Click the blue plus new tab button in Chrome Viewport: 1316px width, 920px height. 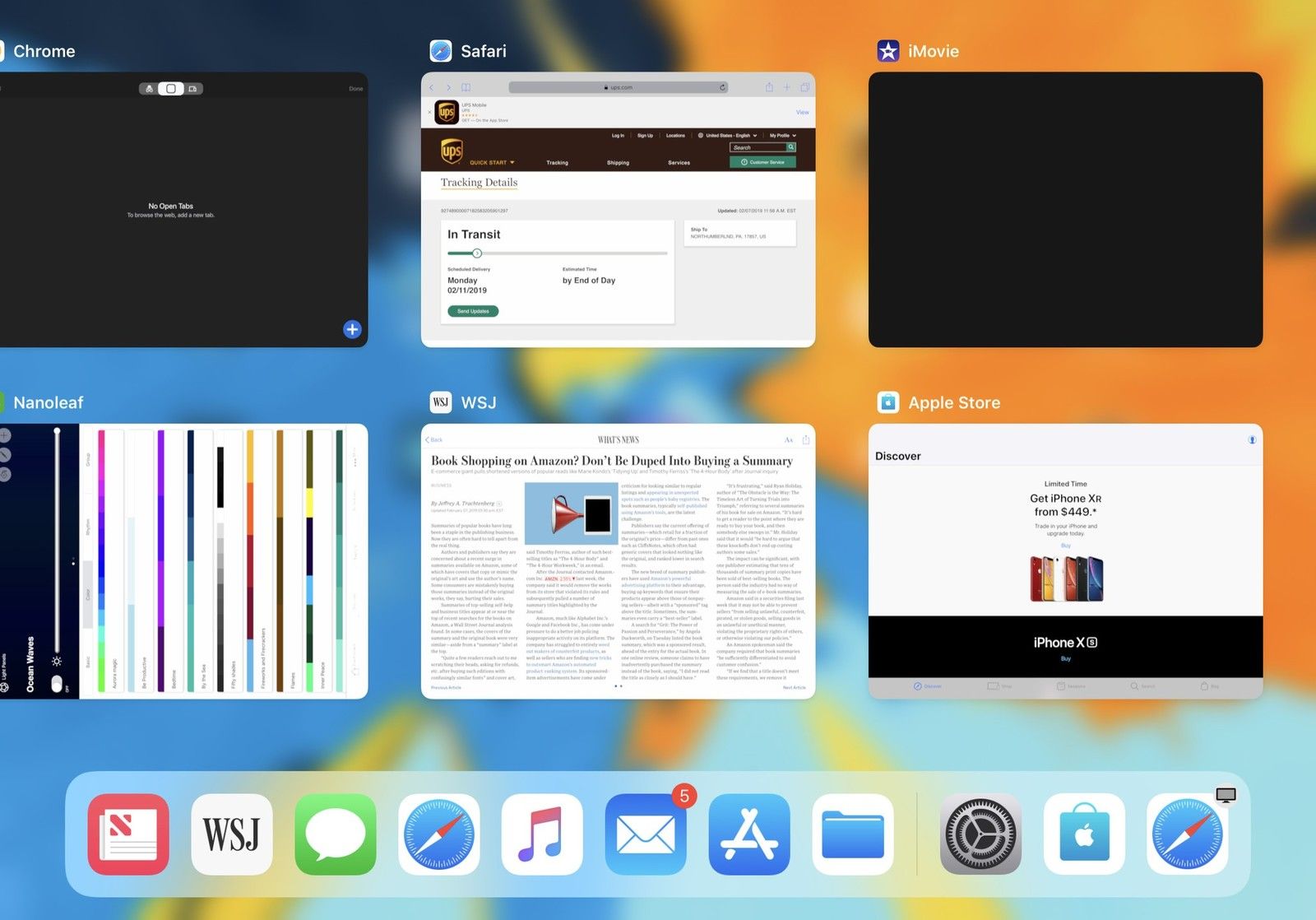click(x=352, y=329)
